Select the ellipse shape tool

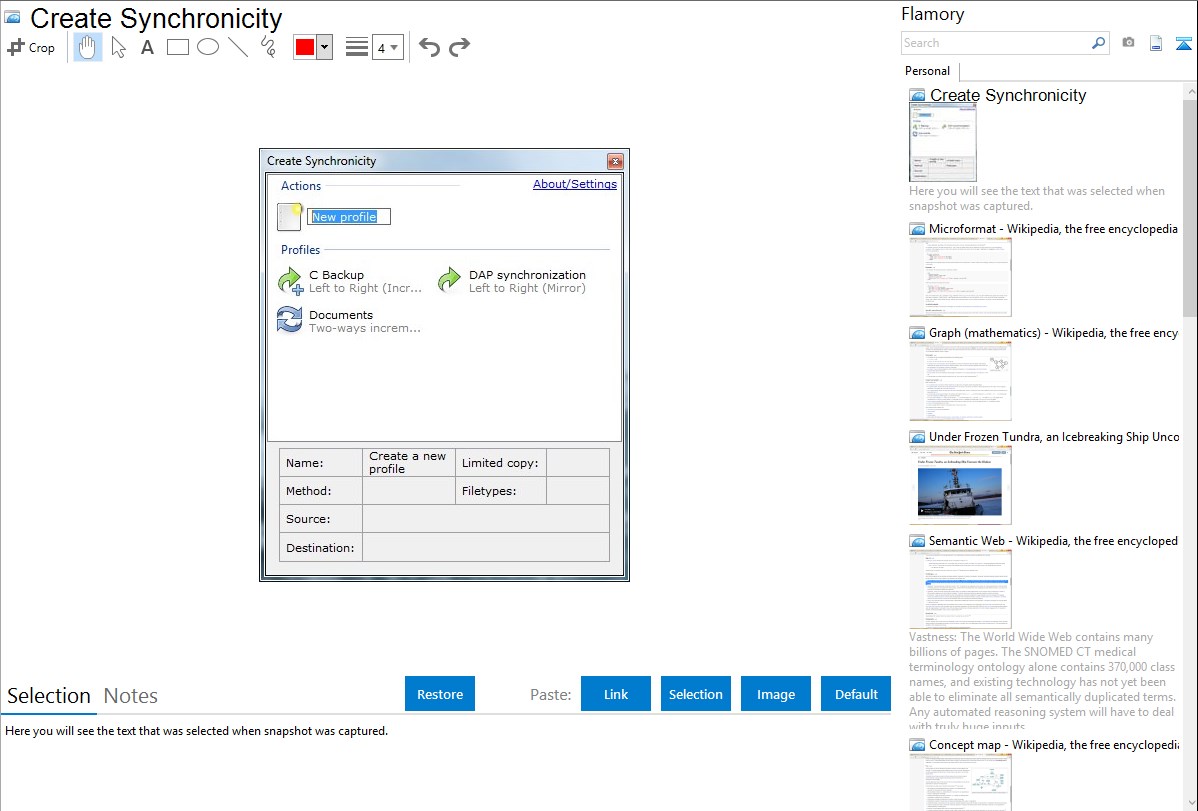[208, 47]
